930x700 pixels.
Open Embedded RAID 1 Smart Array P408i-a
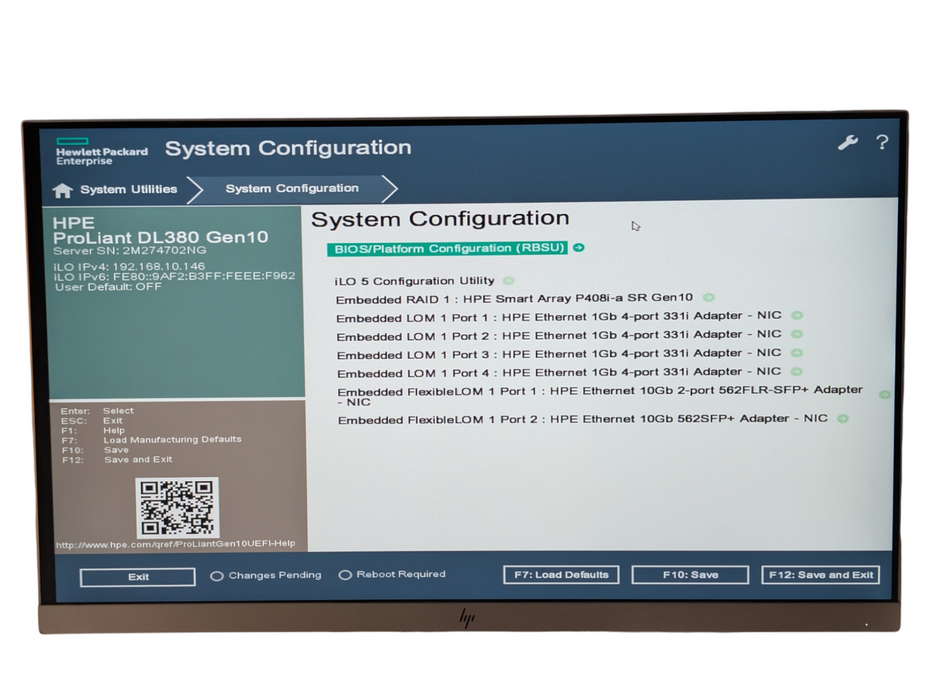514,298
